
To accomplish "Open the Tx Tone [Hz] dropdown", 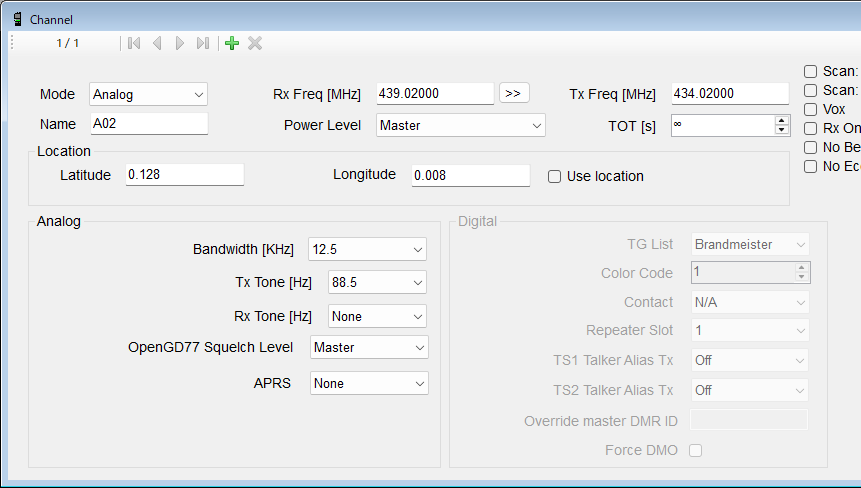I will tap(378, 283).
